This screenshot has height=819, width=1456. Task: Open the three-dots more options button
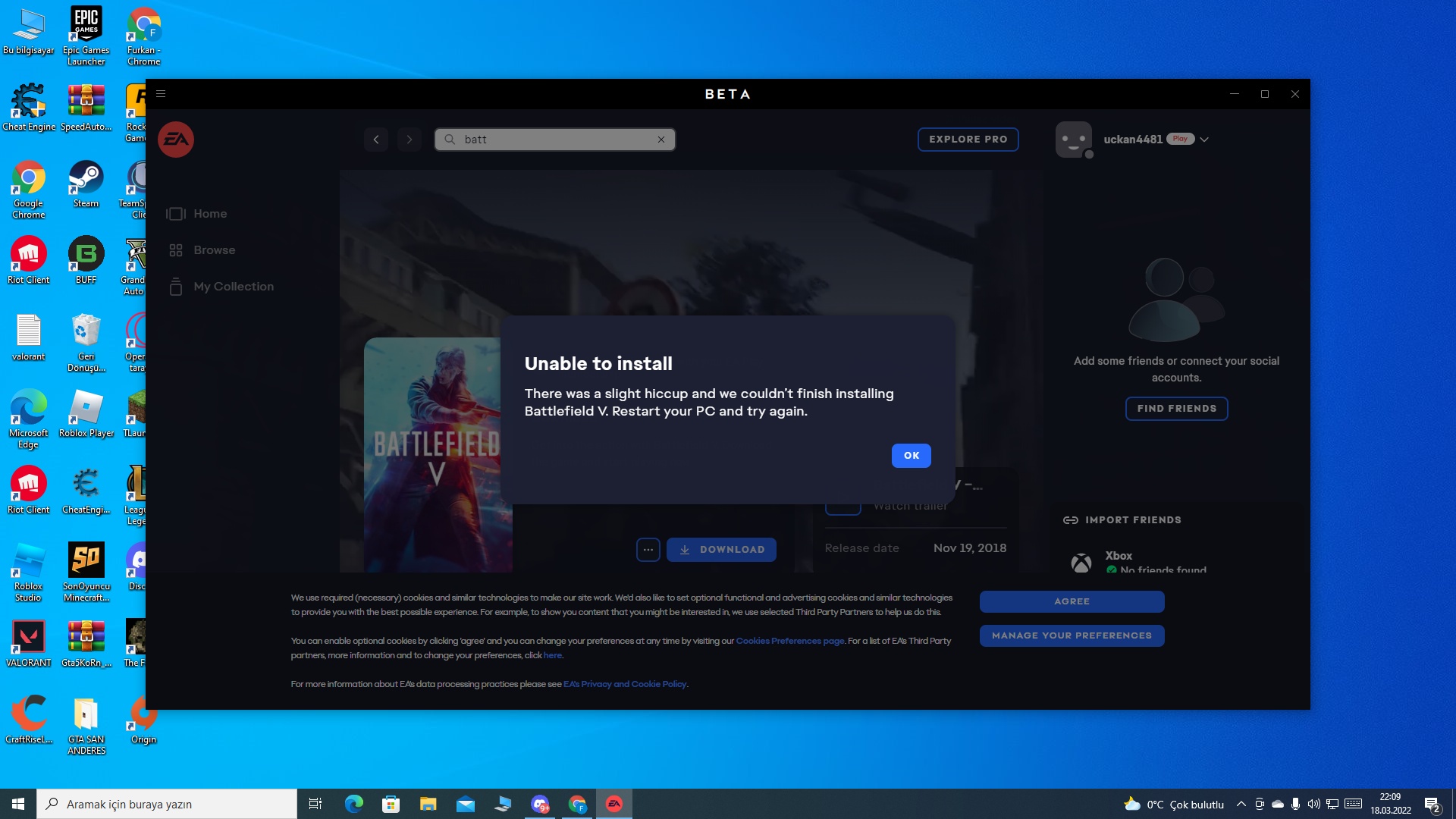pos(648,550)
